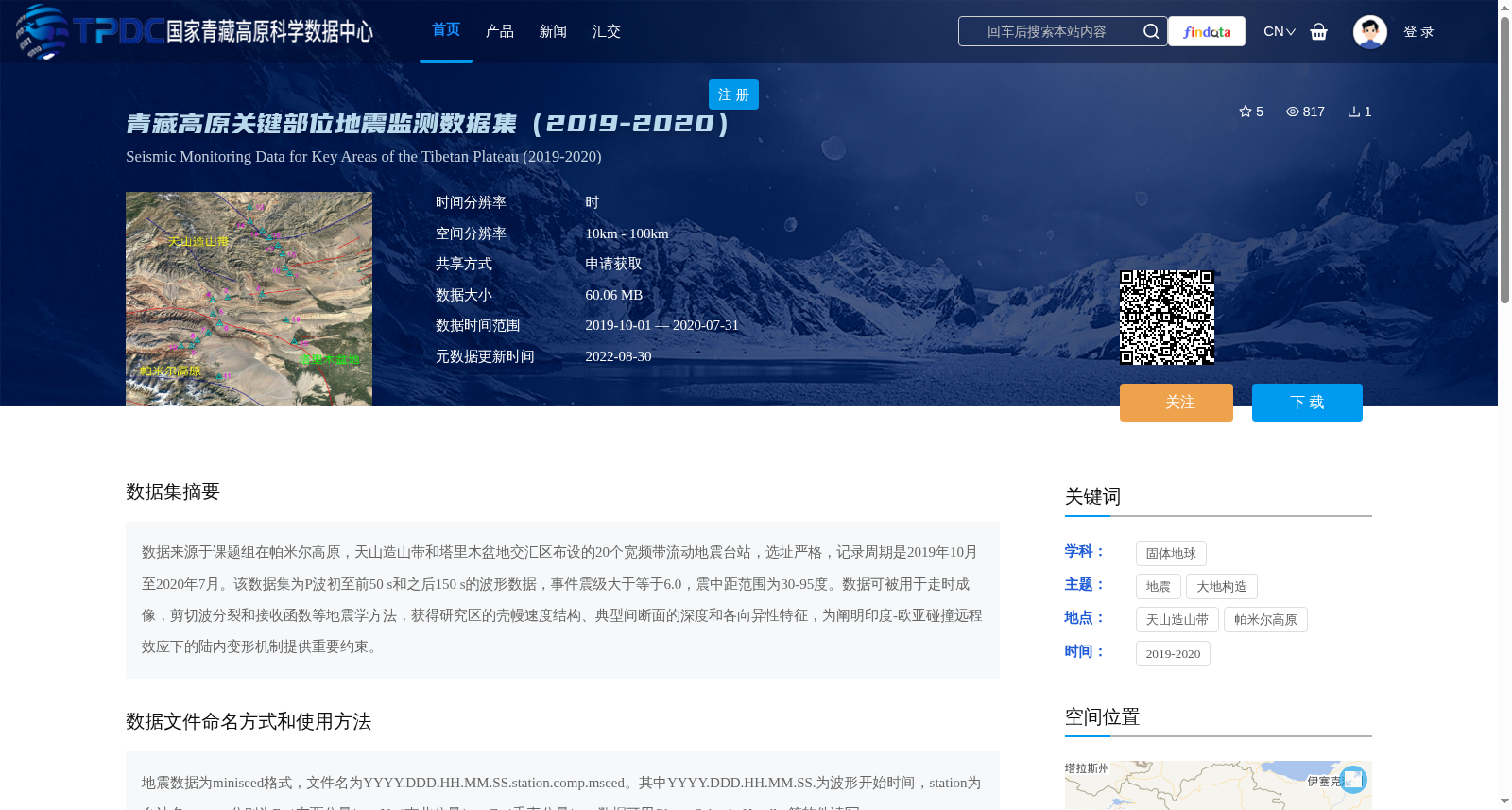Click the QR code image
The image size is (1512, 810).
pos(1167,318)
